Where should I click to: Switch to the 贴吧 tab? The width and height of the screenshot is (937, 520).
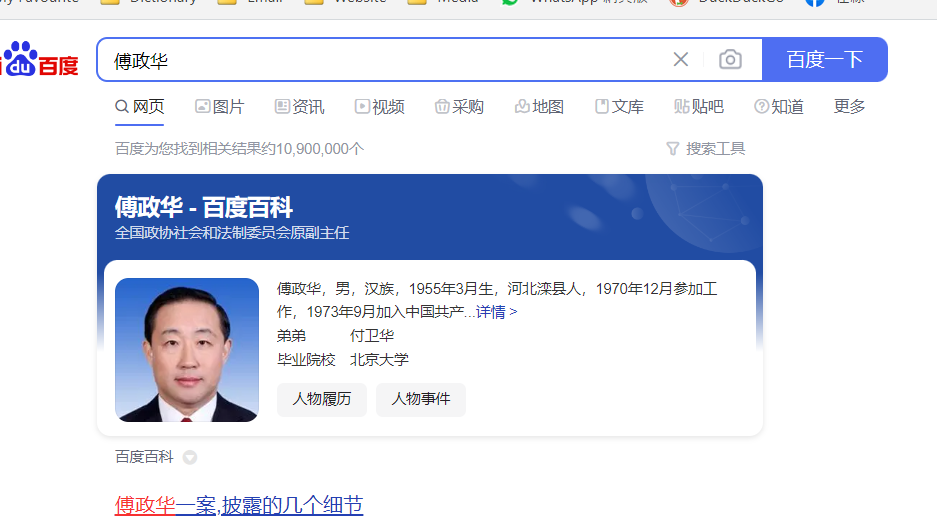(699, 107)
